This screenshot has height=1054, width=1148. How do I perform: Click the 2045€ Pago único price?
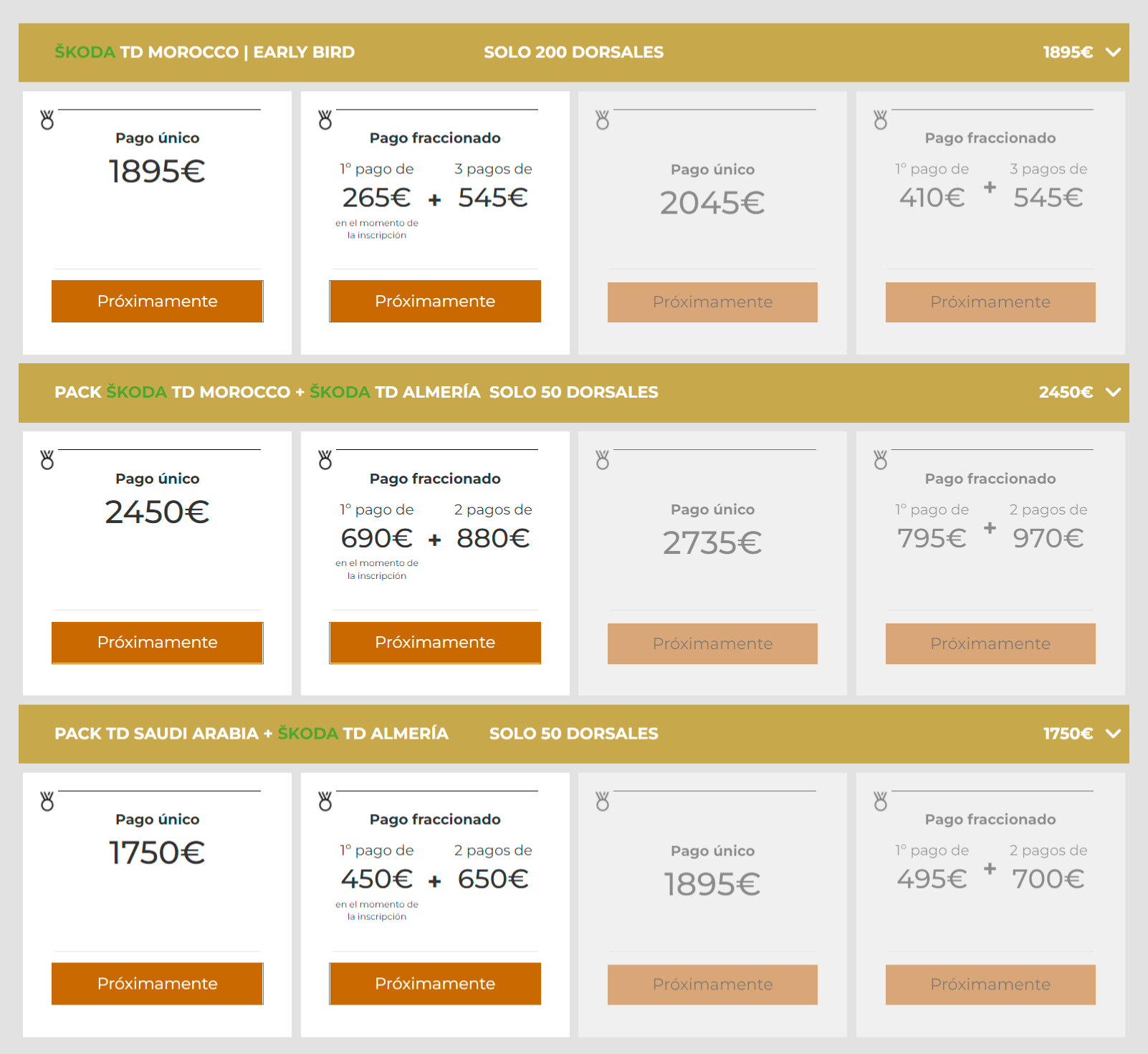(x=712, y=203)
